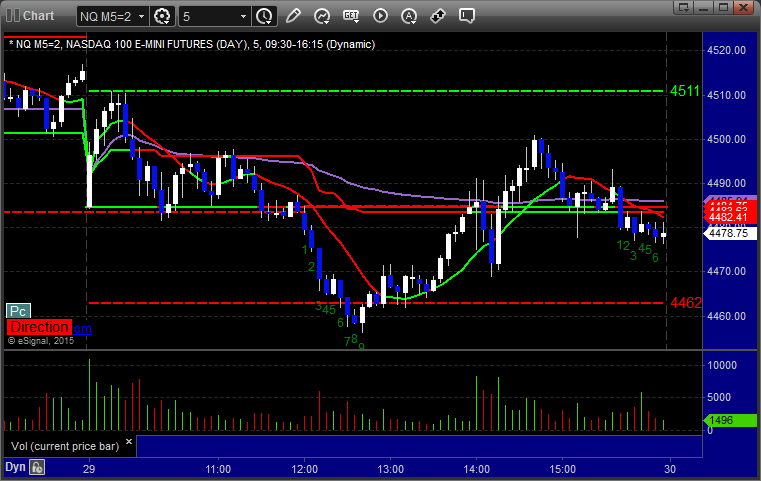Click the red Direction label

39,327
